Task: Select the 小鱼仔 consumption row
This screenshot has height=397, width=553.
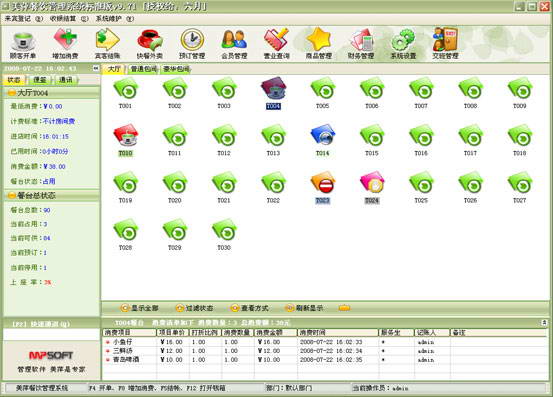Action: (324, 342)
